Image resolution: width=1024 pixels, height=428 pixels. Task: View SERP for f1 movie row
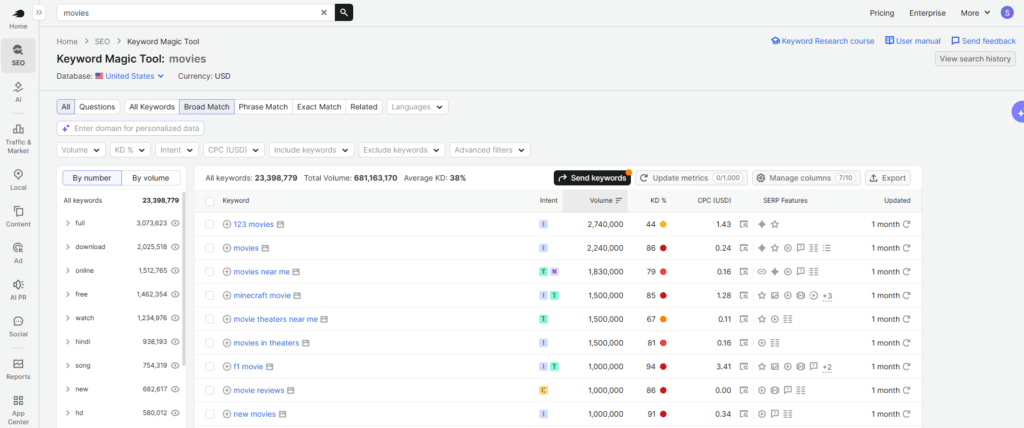pos(744,367)
